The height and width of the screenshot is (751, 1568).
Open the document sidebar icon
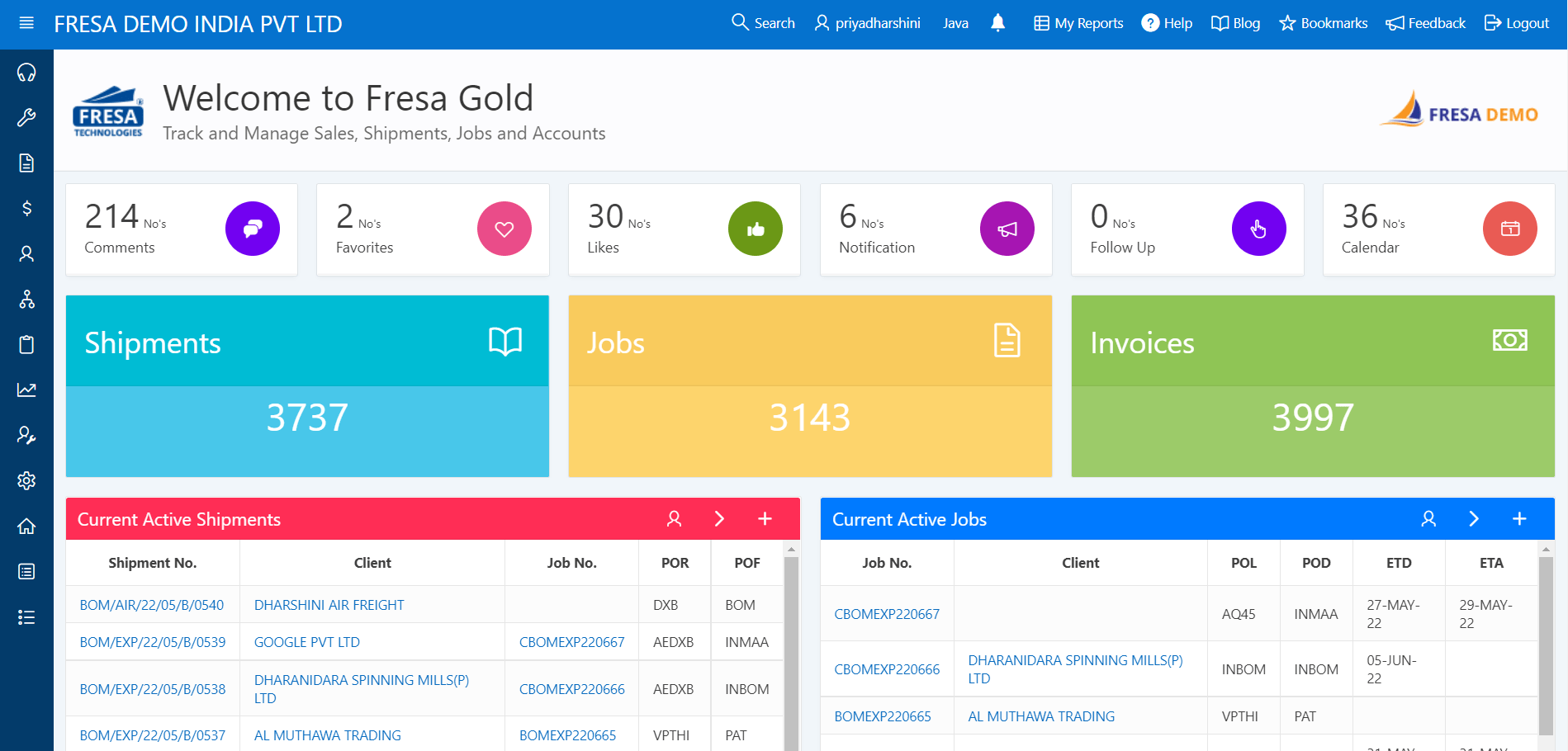(26, 163)
